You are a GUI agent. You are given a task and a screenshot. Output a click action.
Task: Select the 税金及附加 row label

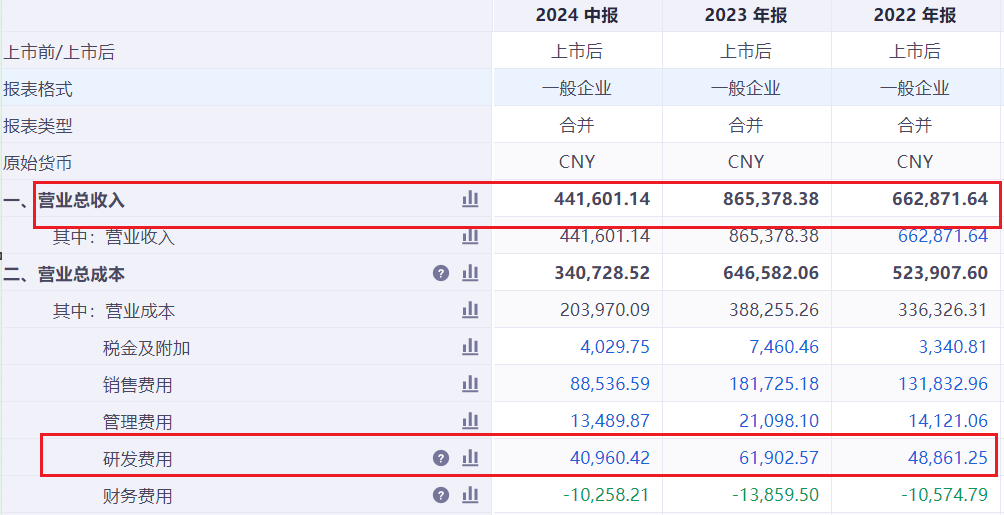coord(147,348)
